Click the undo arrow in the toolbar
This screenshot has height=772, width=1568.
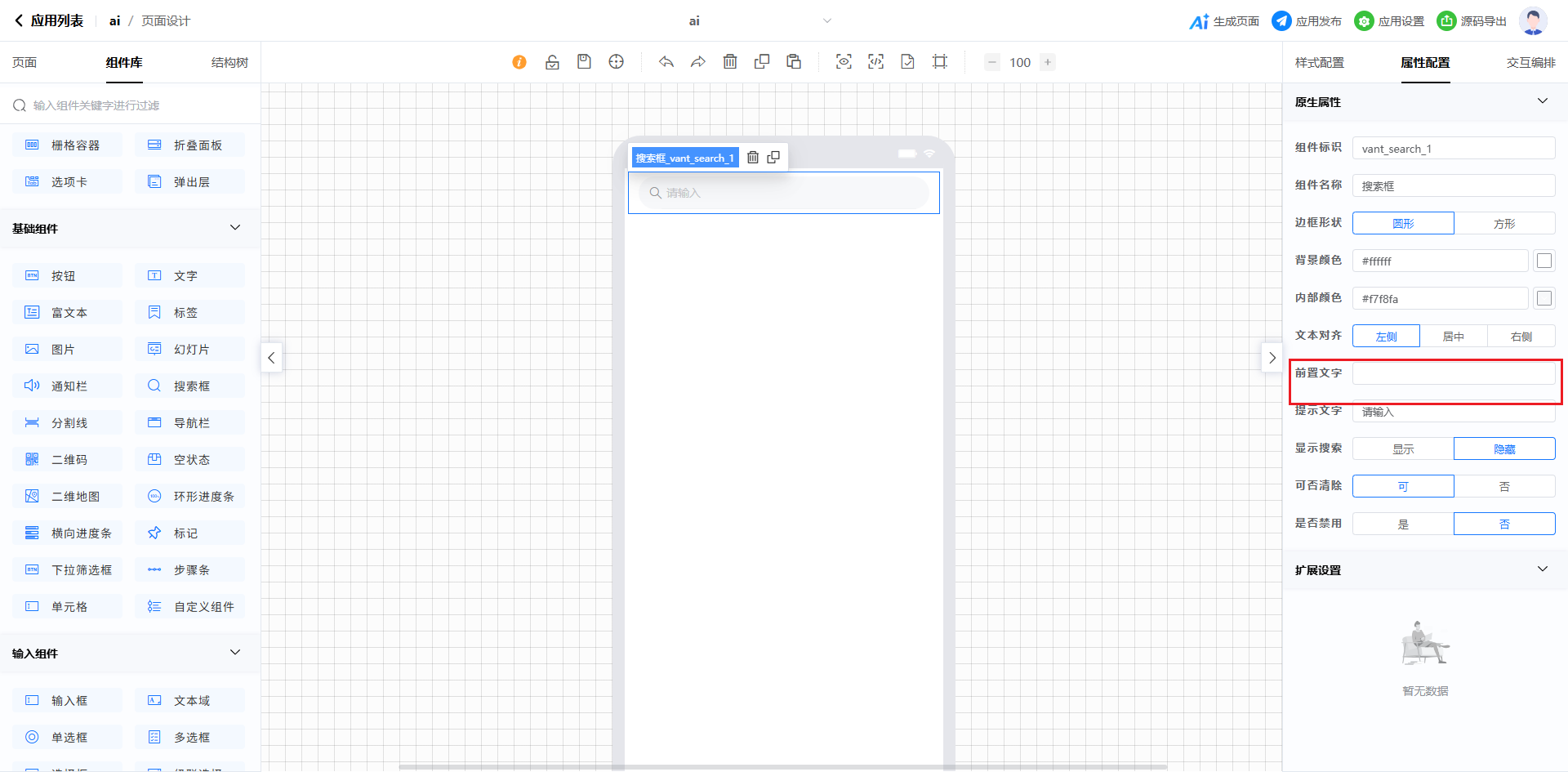tap(666, 62)
